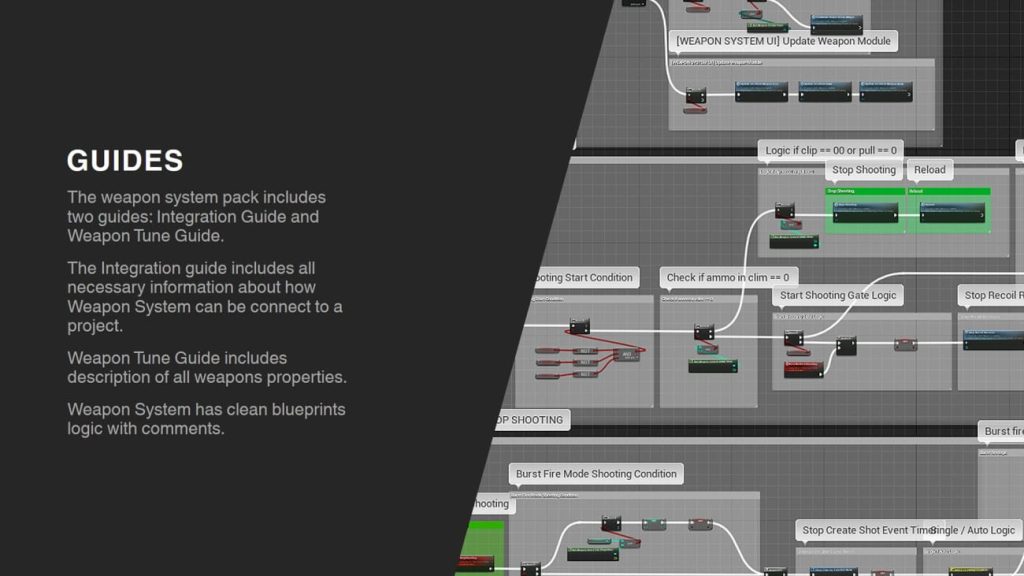
Task: Click the branch node under 'Logic if clip' comment
Action: 784,210
